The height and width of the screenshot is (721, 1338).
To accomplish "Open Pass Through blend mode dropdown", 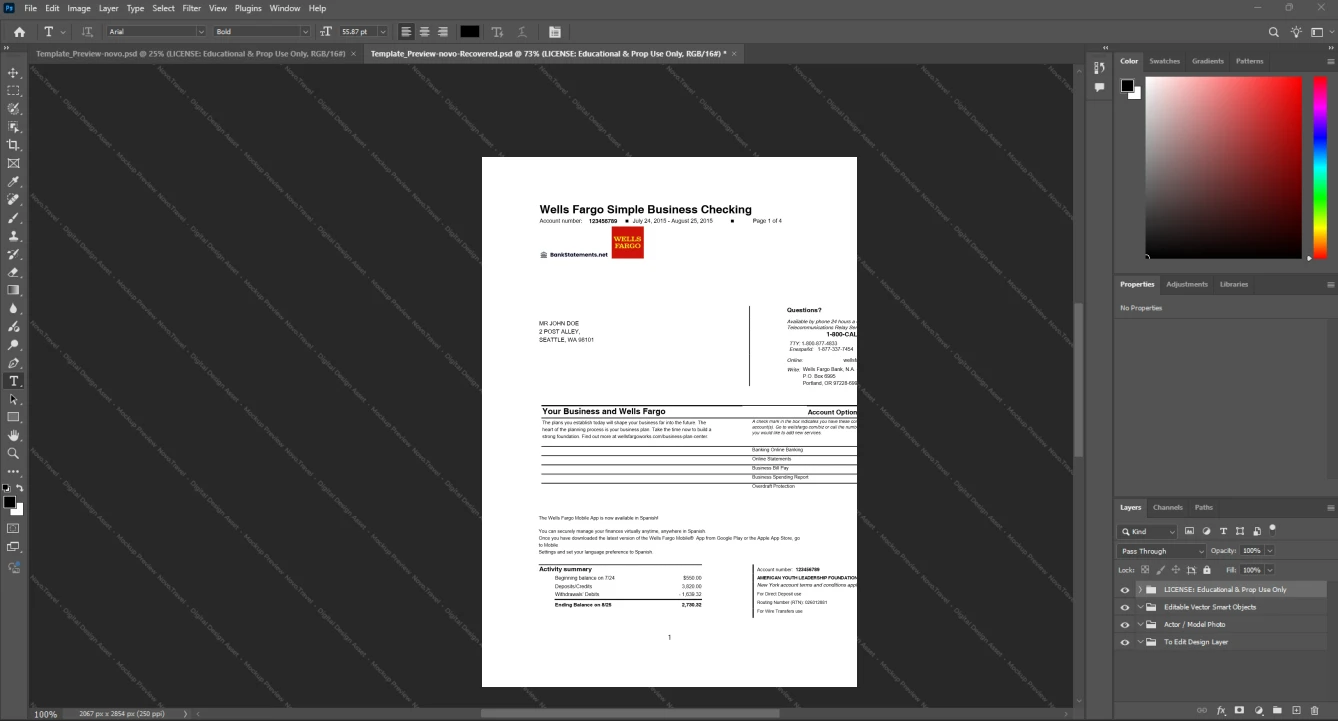I will click(x=1162, y=551).
